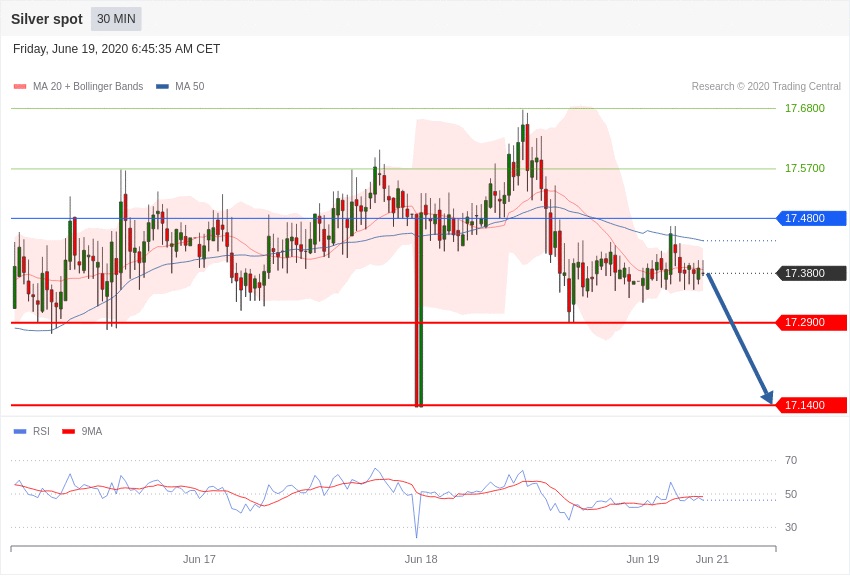Click the pink MA 20 + Bollinger Bands swatch
The width and height of the screenshot is (850, 576).
(x=20, y=87)
